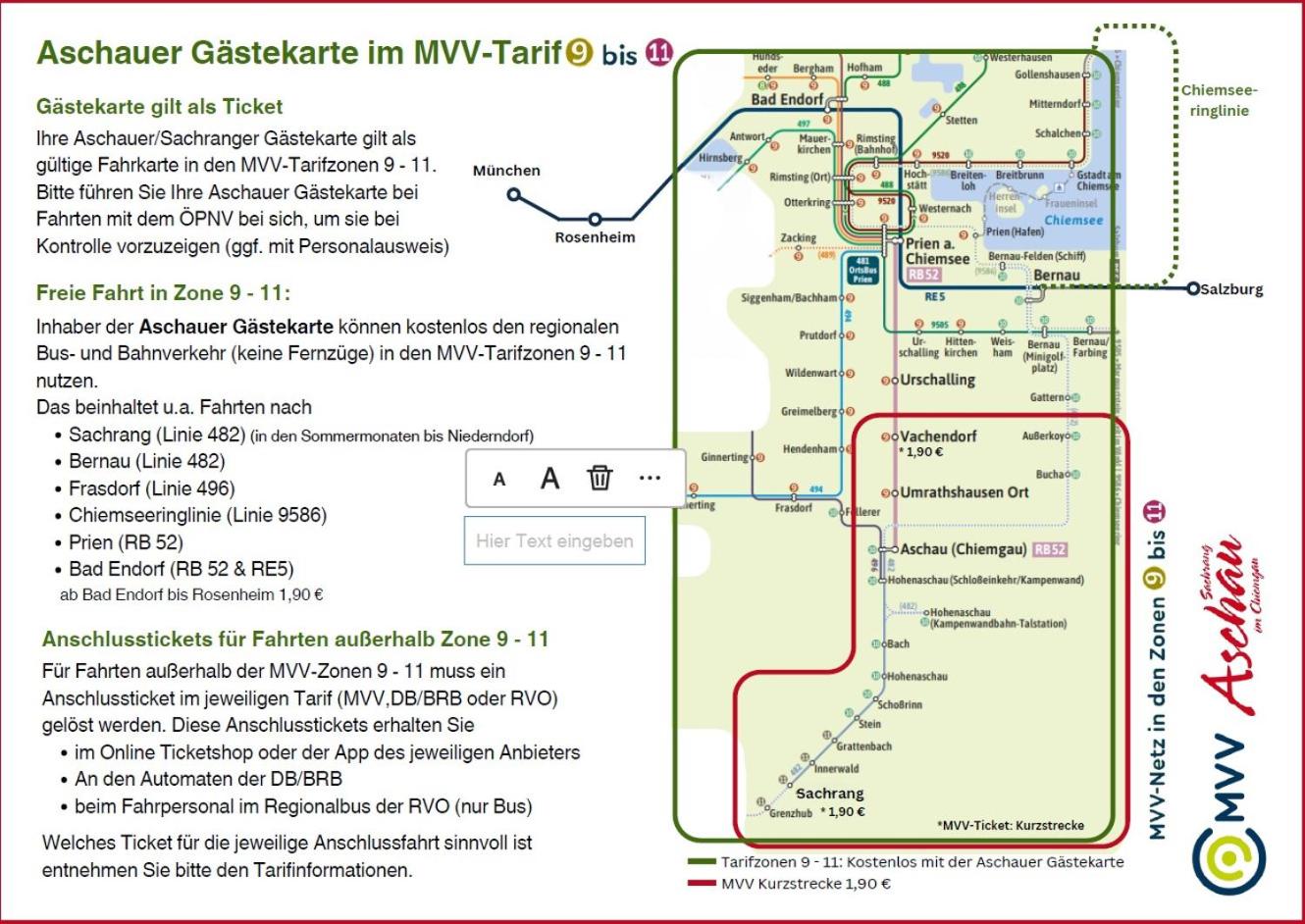Click the RB52 badge beside Aschau (Chiemgau)
This screenshot has width=1305, height=924.
pyautogui.click(x=1050, y=549)
